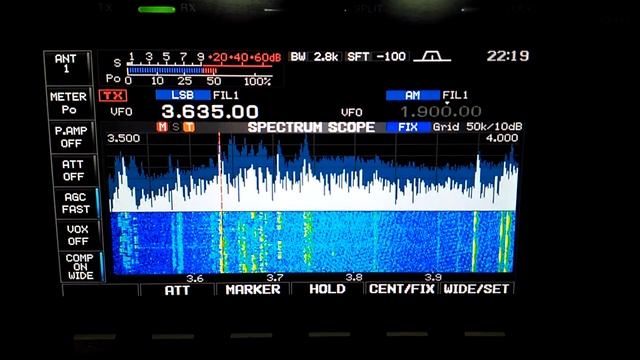Open the scope ATT softkey
This screenshot has height=360, width=640.
point(177,290)
